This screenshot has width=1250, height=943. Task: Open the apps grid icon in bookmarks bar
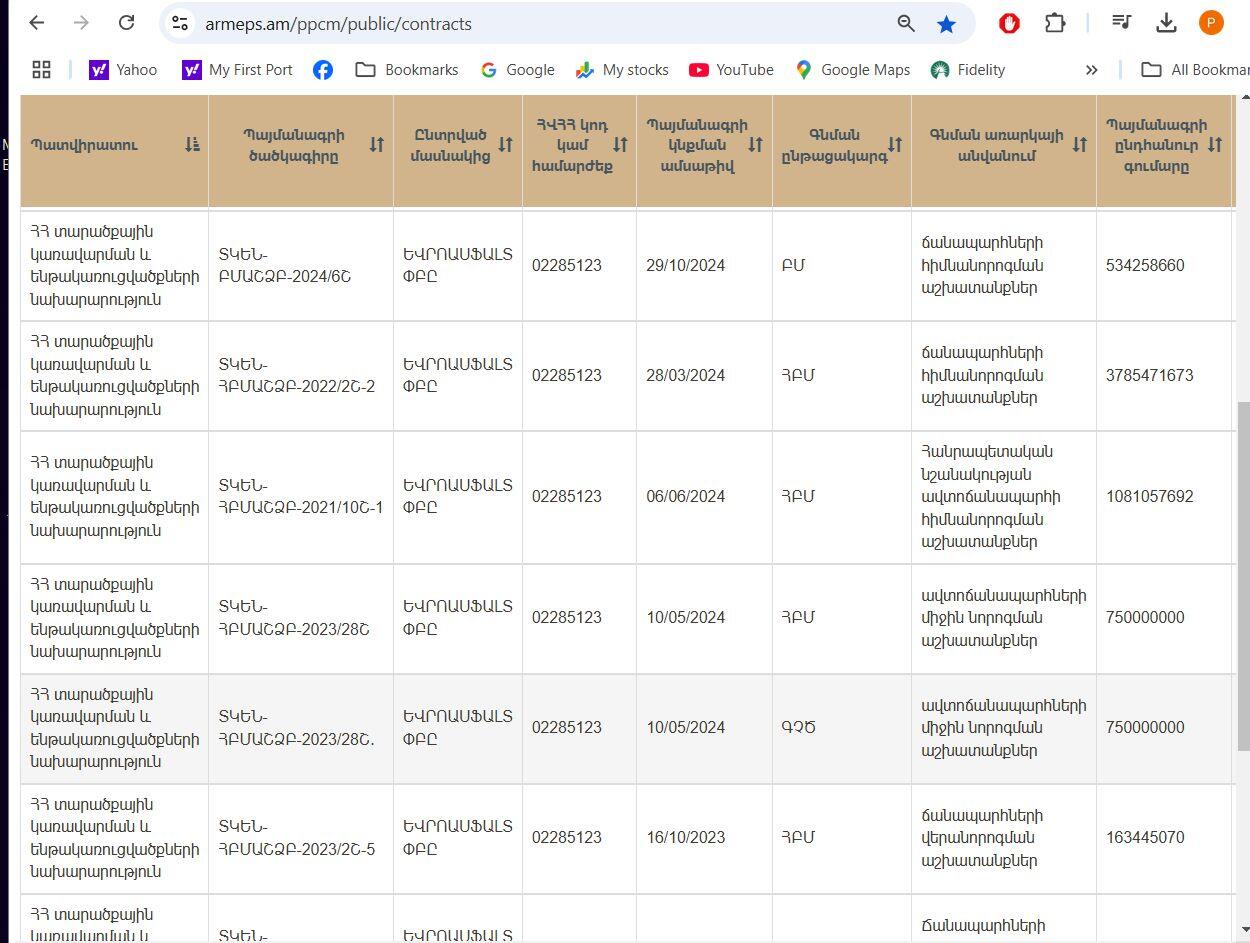(41, 69)
